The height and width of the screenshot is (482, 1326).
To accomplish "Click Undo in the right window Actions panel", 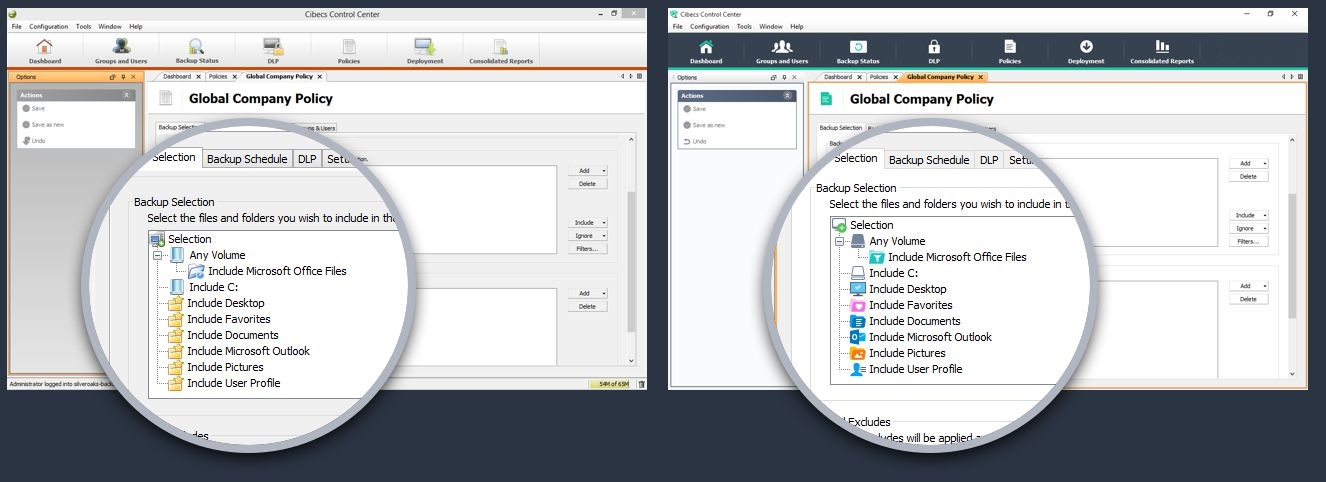I will pos(699,141).
